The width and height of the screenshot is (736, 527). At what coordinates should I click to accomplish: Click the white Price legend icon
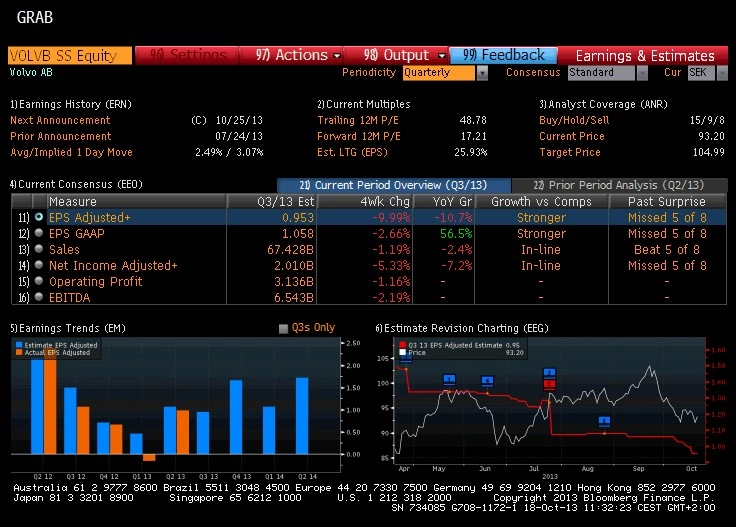coord(402,352)
